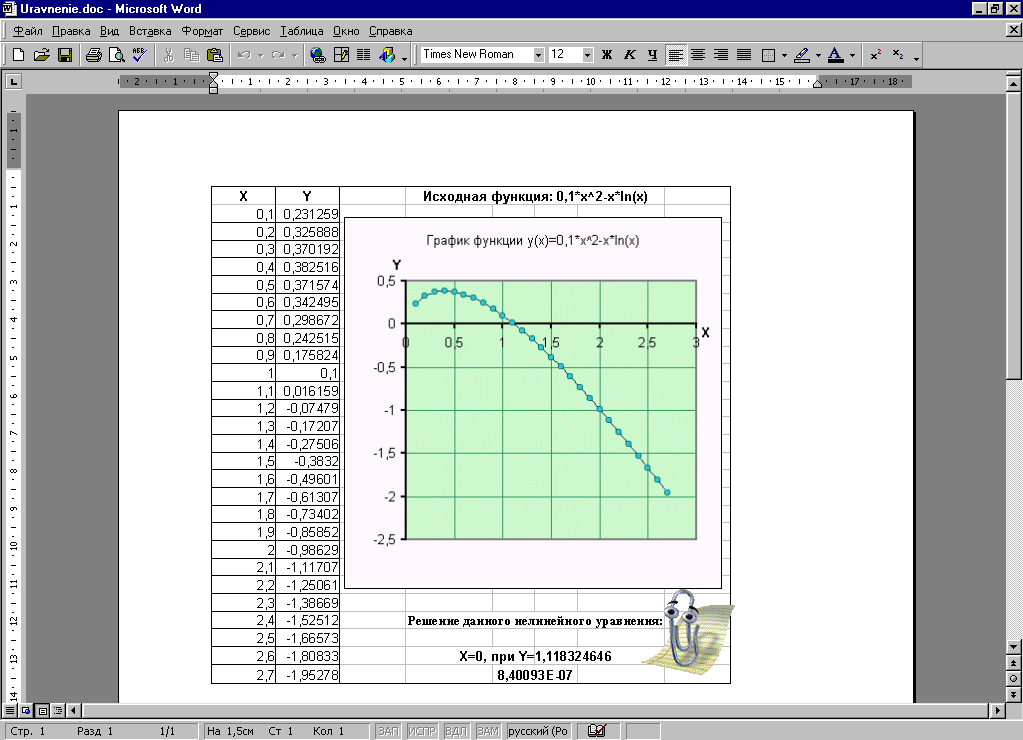Open the border style dropdown arrow
The height and width of the screenshot is (740, 1023).
click(x=784, y=55)
